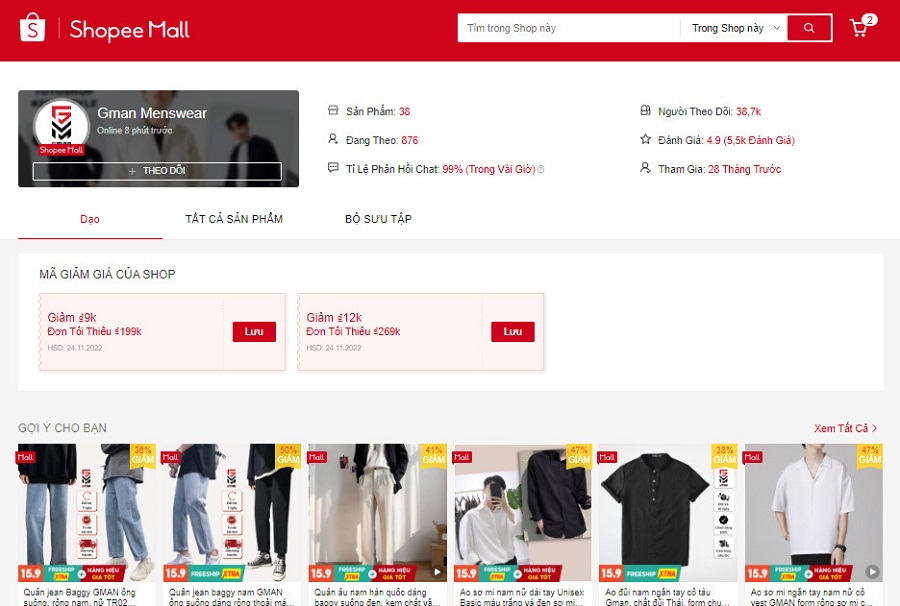
Task: Click the product count 38 link
Action: (x=404, y=111)
